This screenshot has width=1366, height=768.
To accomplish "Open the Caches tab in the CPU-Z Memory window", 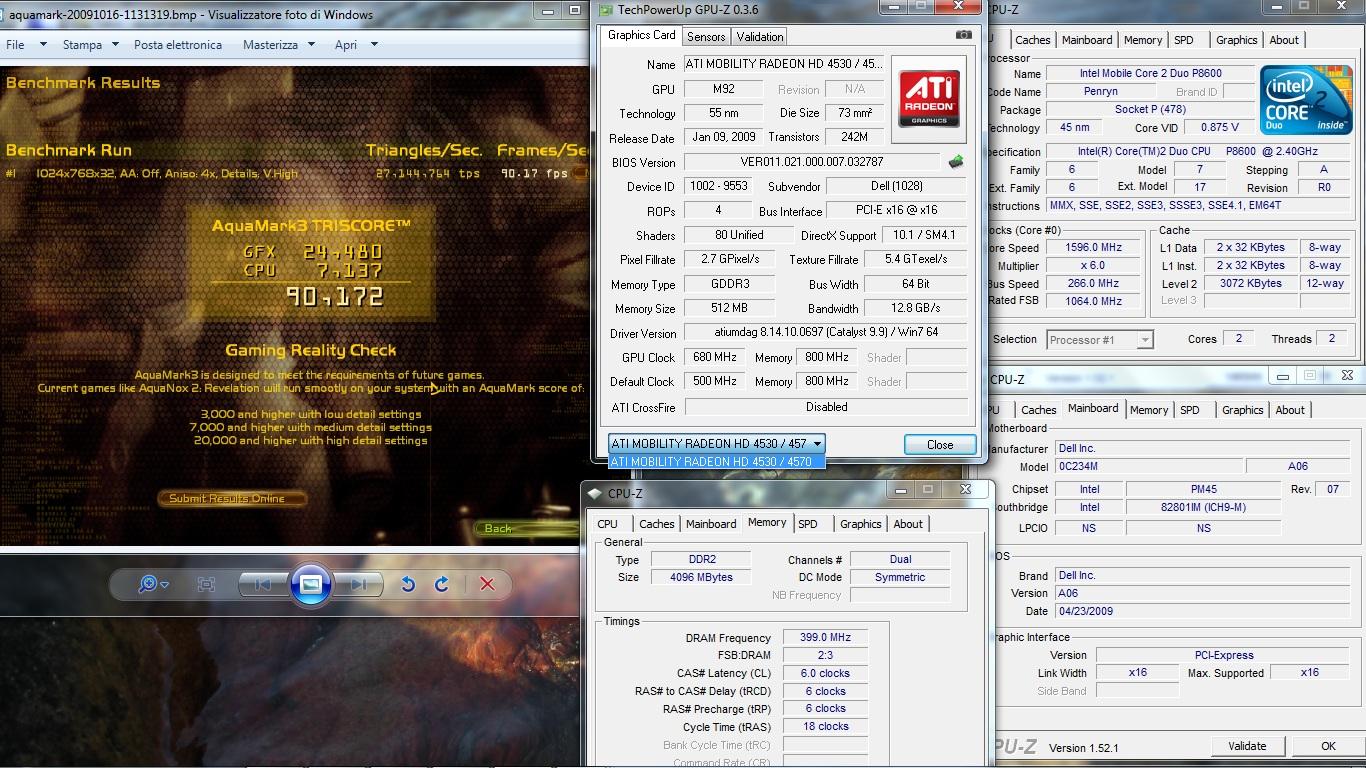I will pos(657,524).
